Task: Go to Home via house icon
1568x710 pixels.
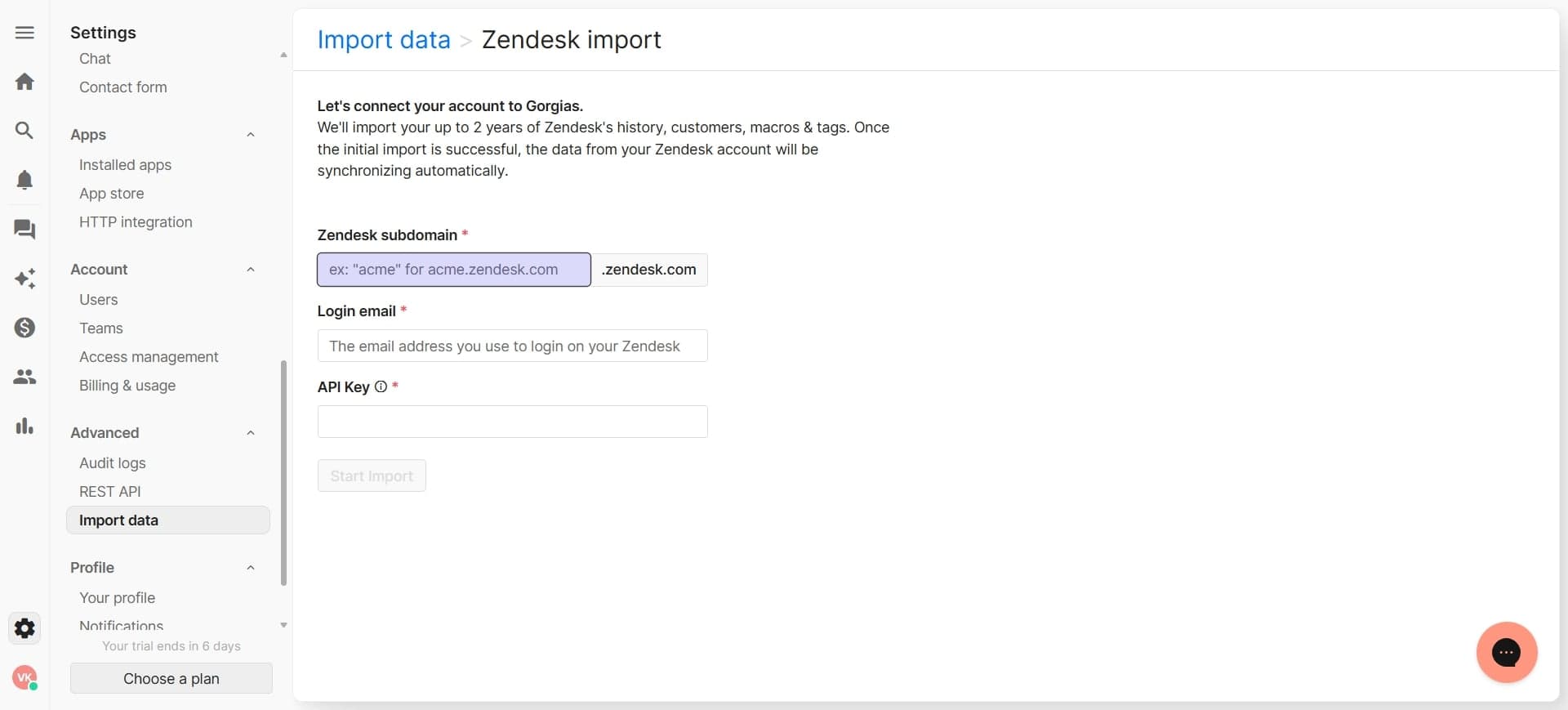Action: (24, 82)
